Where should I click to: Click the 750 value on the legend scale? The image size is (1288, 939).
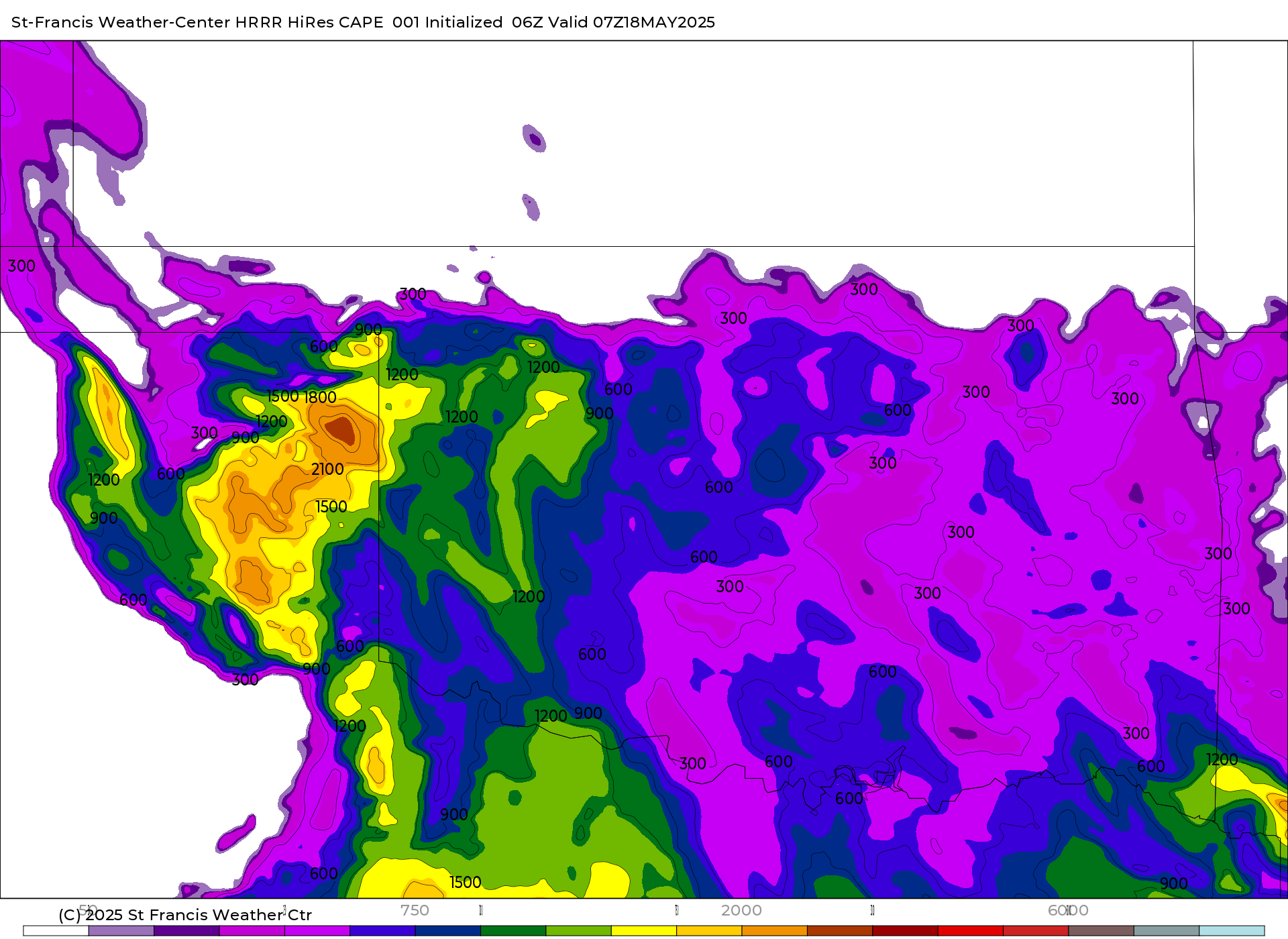415,910
